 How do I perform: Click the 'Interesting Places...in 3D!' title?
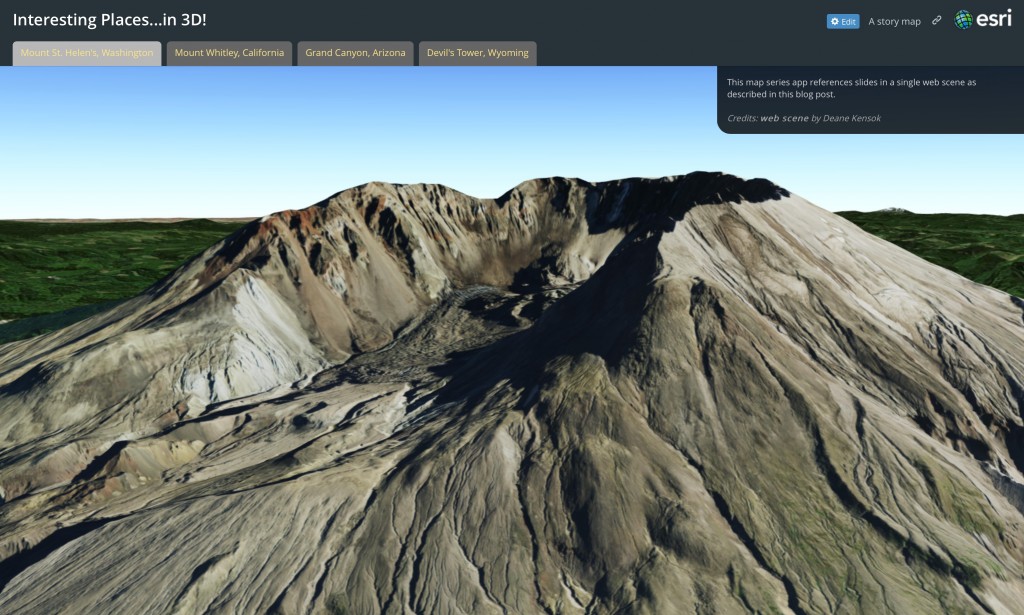pos(110,20)
